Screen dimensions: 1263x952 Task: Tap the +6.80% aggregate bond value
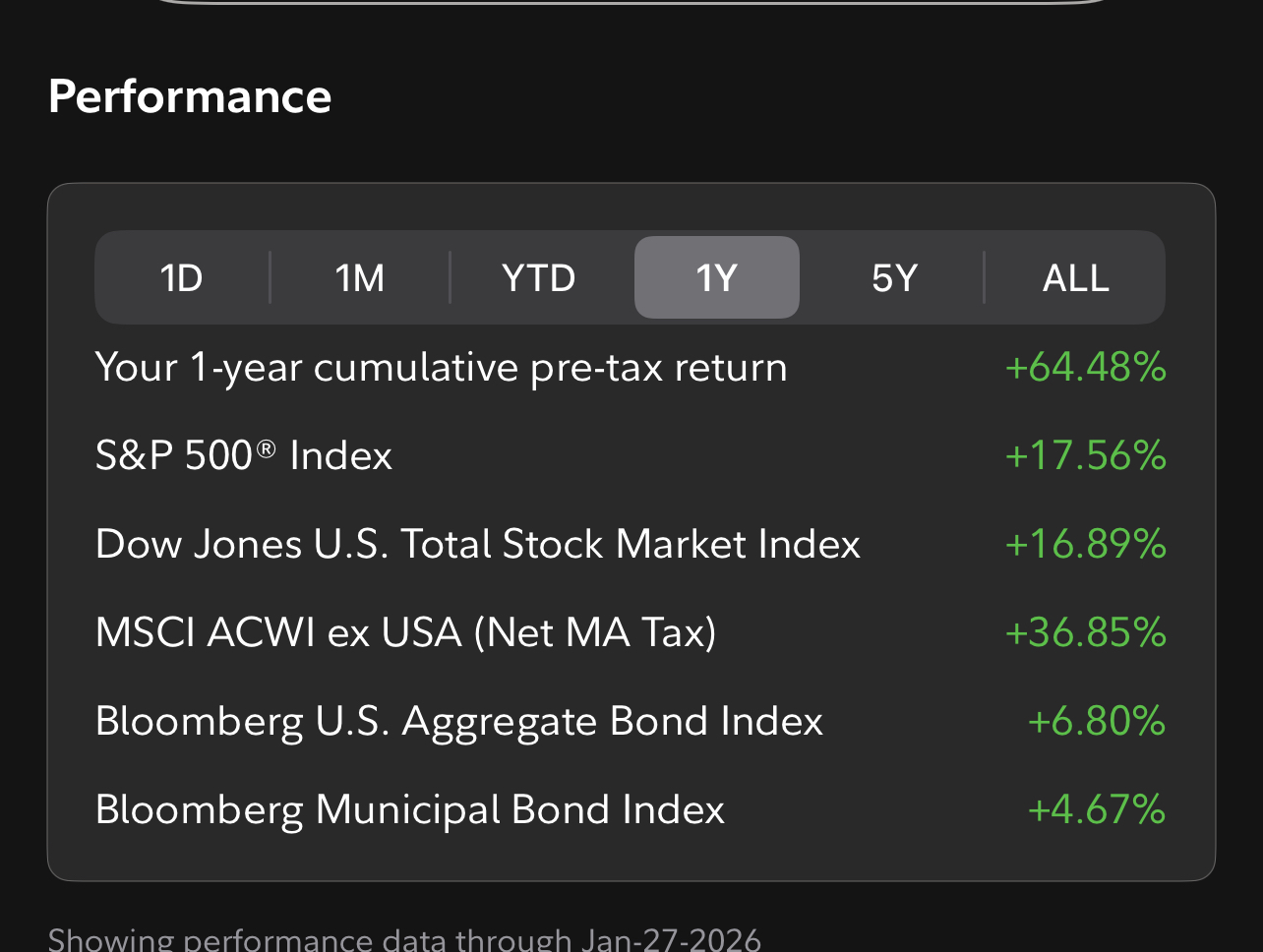[1097, 721]
